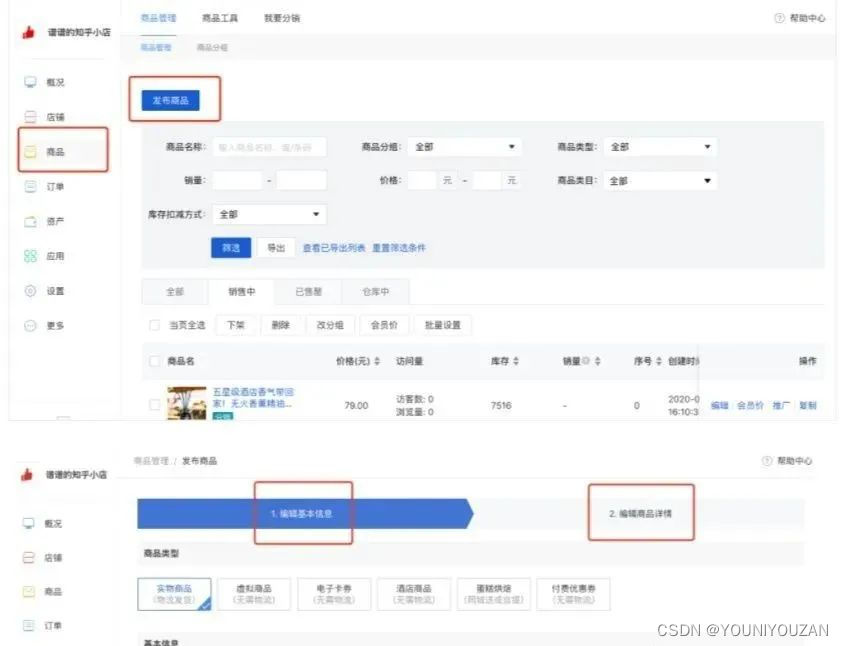Click the 改分组 batch button

click(x=330, y=325)
